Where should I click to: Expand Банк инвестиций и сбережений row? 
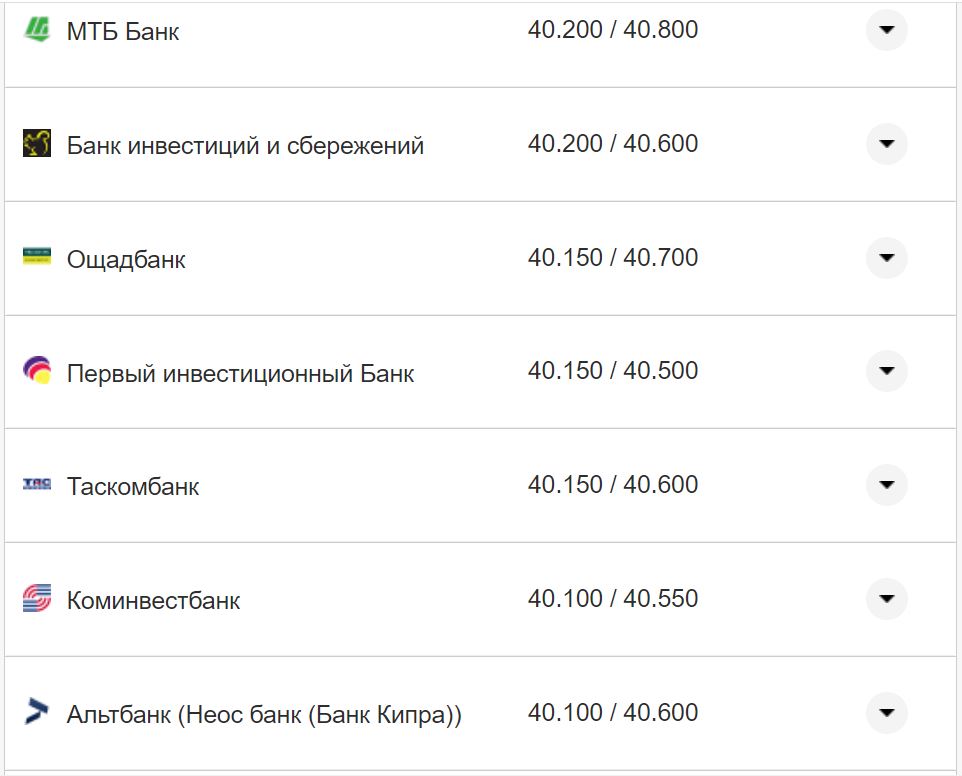click(886, 144)
